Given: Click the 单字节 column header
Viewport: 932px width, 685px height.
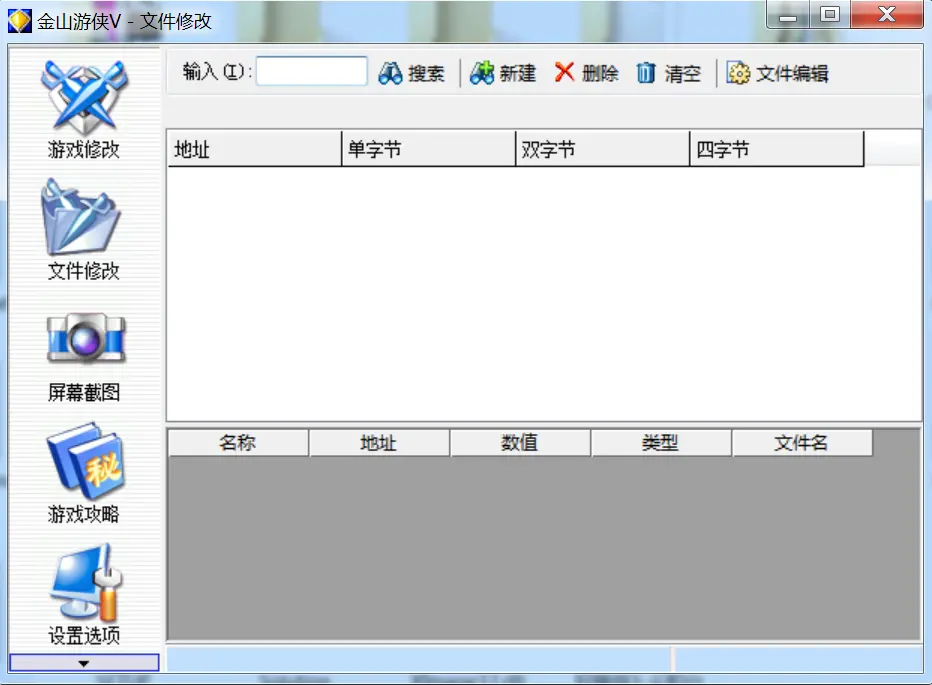Looking at the screenshot, I should (428, 150).
